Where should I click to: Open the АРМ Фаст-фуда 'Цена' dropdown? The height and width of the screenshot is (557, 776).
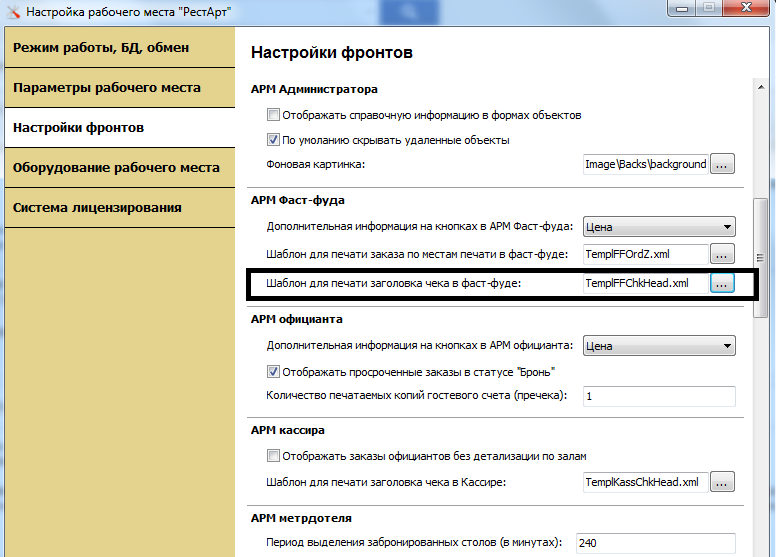[x=659, y=227]
